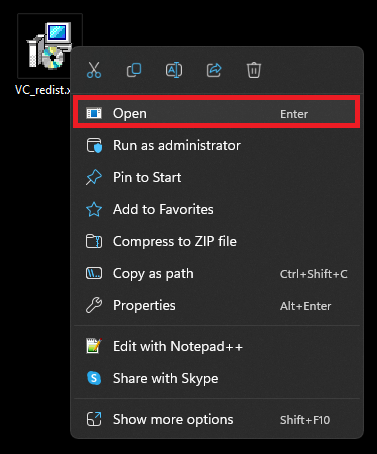Click the Copy icon in context menu
377x454 pixels.
(x=134, y=70)
